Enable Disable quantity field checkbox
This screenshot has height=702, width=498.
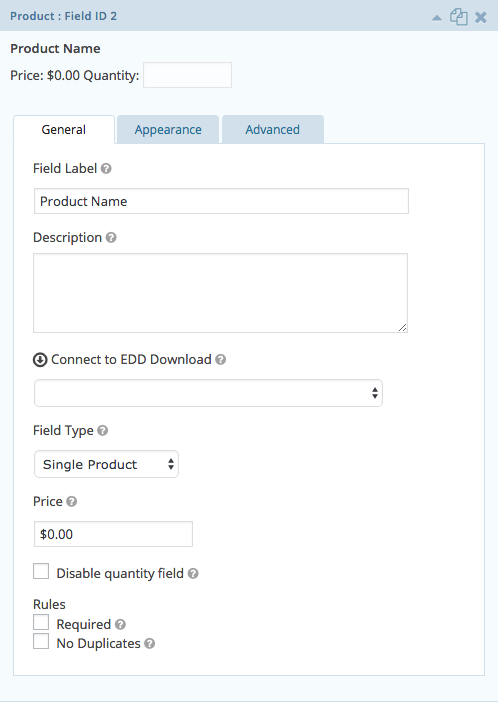pyautogui.click(x=41, y=571)
